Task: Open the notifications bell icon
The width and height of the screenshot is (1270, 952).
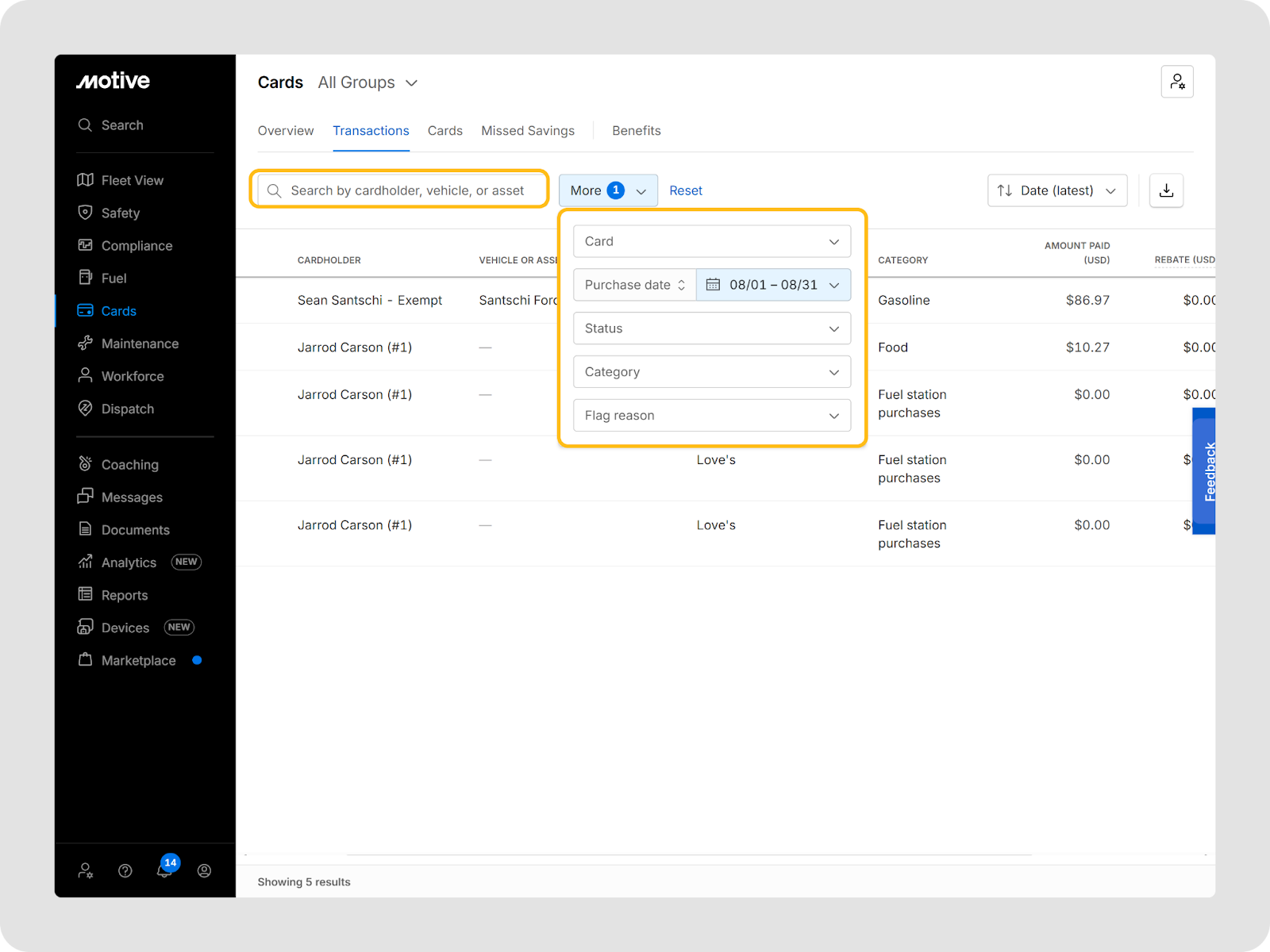Action: [164, 870]
